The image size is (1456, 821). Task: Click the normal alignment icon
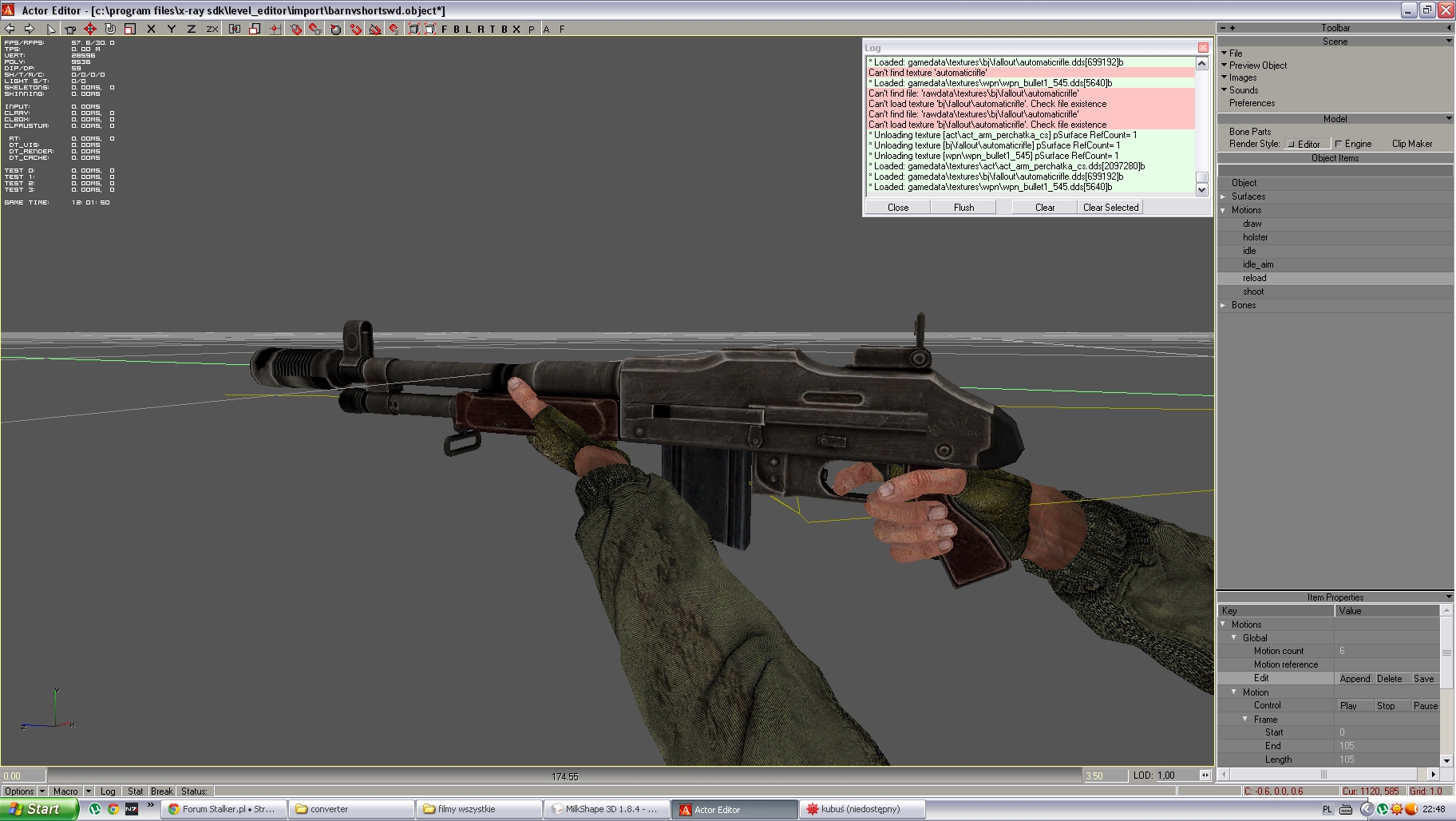(375, 29)
